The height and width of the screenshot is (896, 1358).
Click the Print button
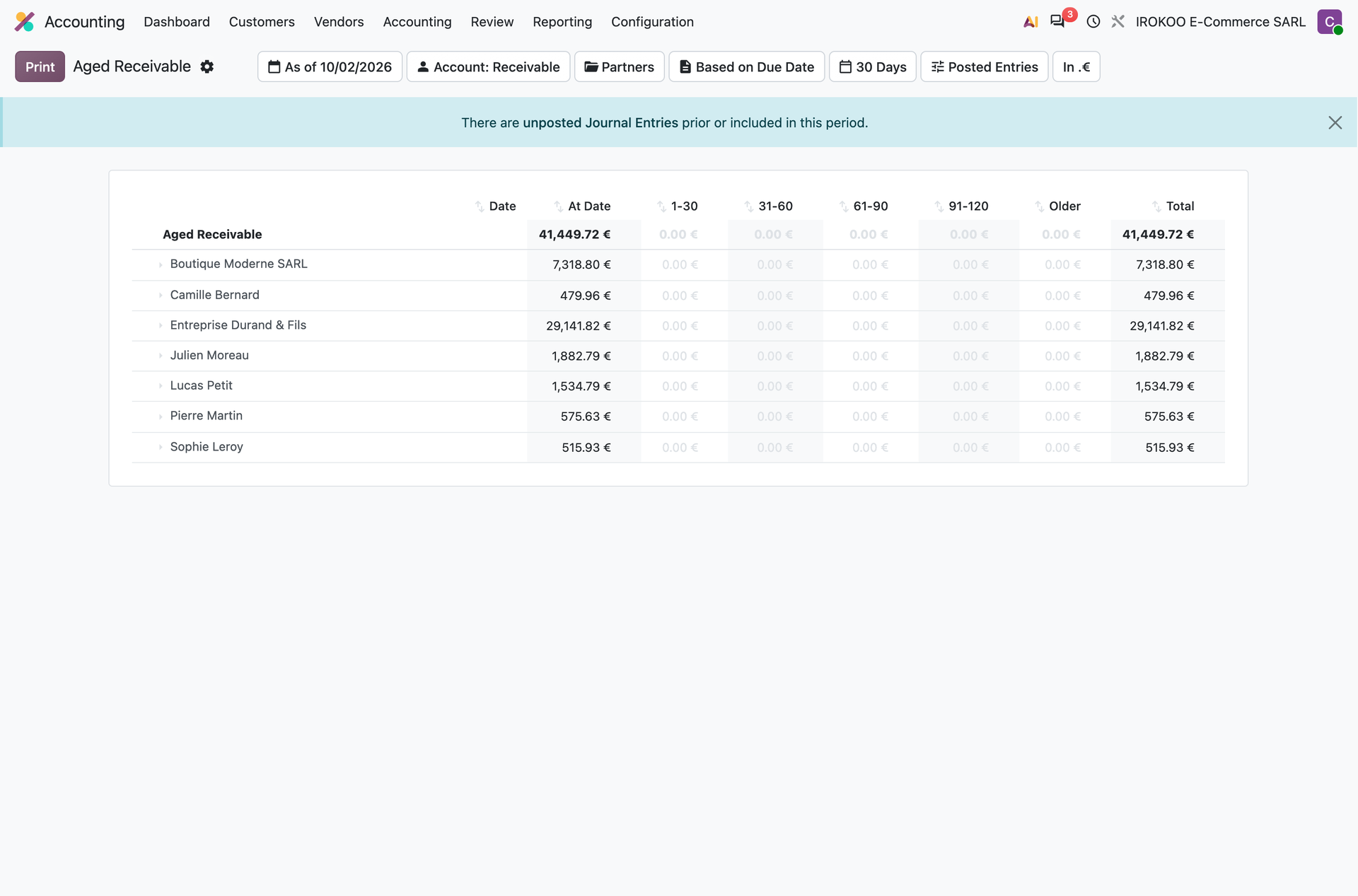point(40,66)
